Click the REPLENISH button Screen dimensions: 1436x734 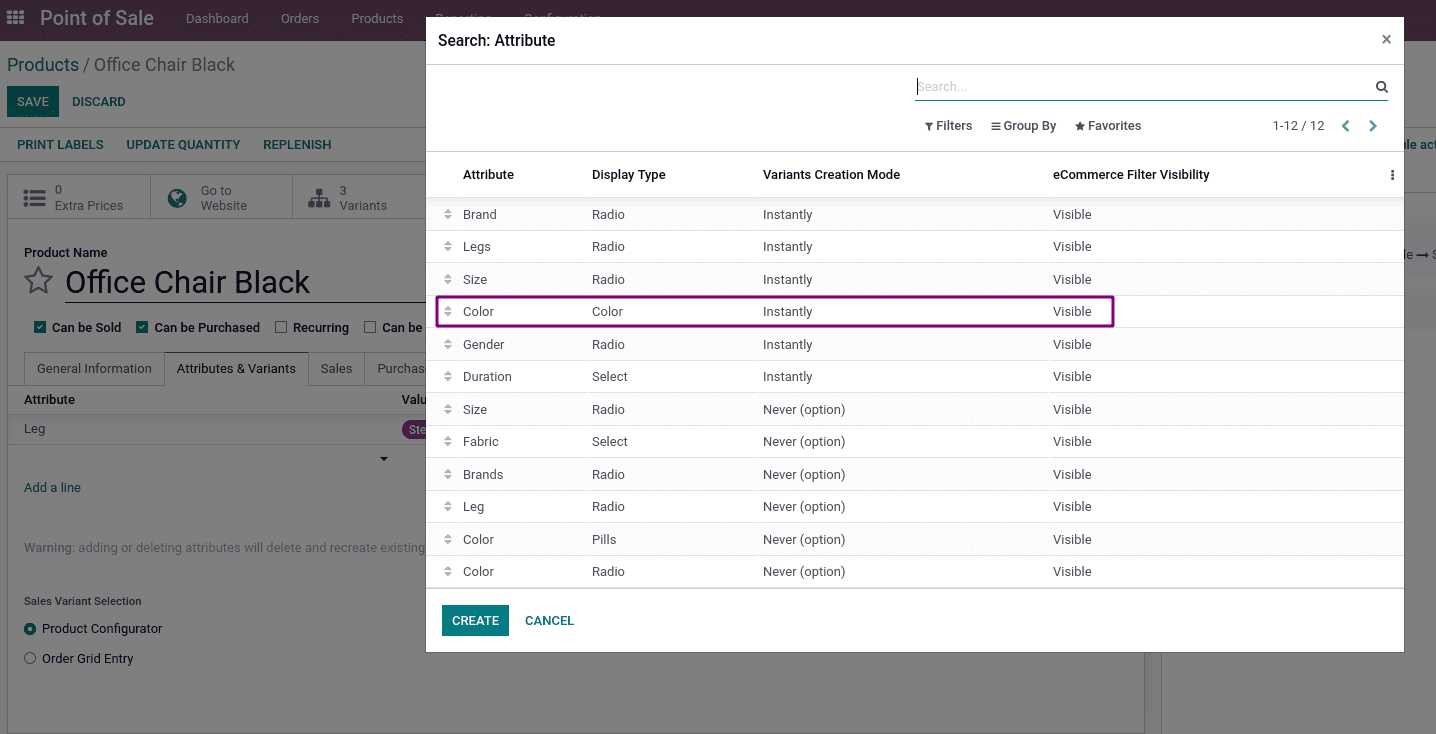point(297,145)
